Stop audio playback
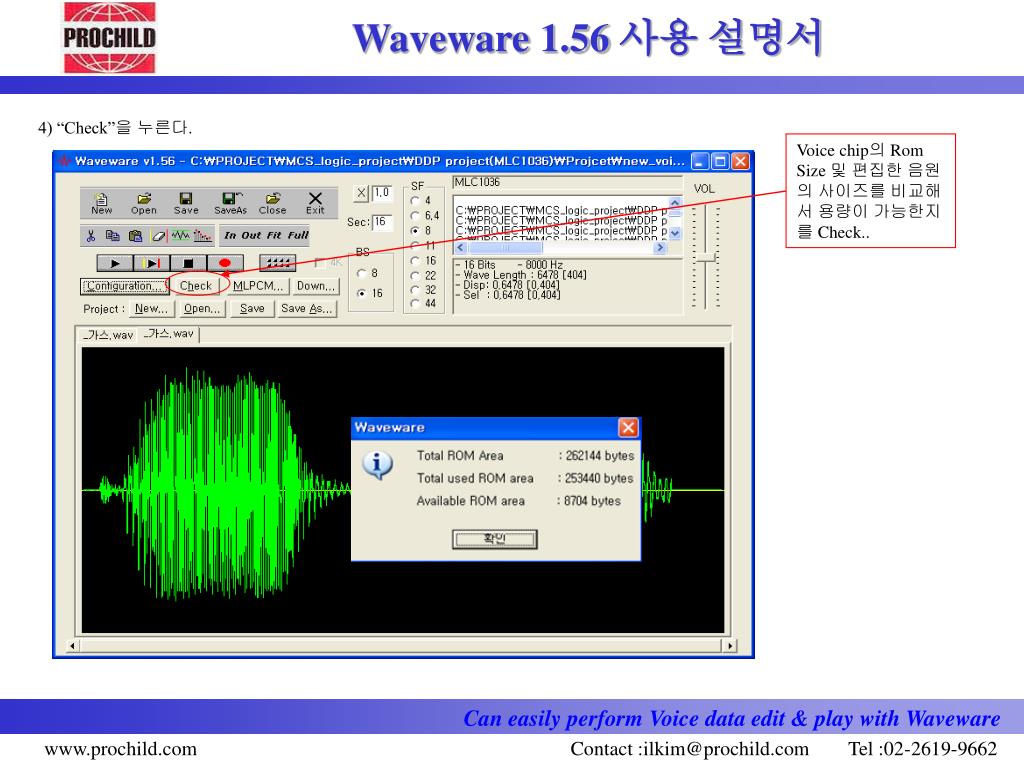The image size is (1024, 768). pyautogui.click(x=188, y=263)
